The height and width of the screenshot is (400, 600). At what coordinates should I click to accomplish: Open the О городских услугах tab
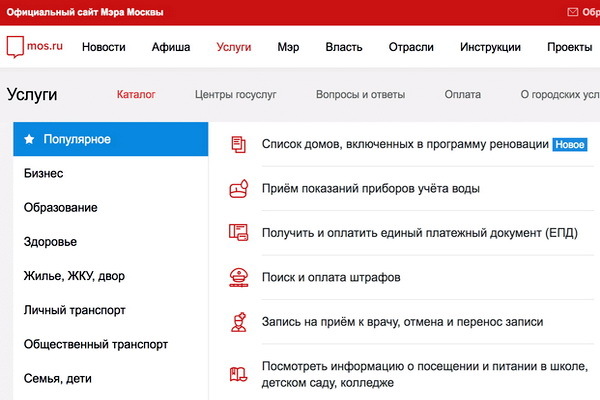[560, 95]
